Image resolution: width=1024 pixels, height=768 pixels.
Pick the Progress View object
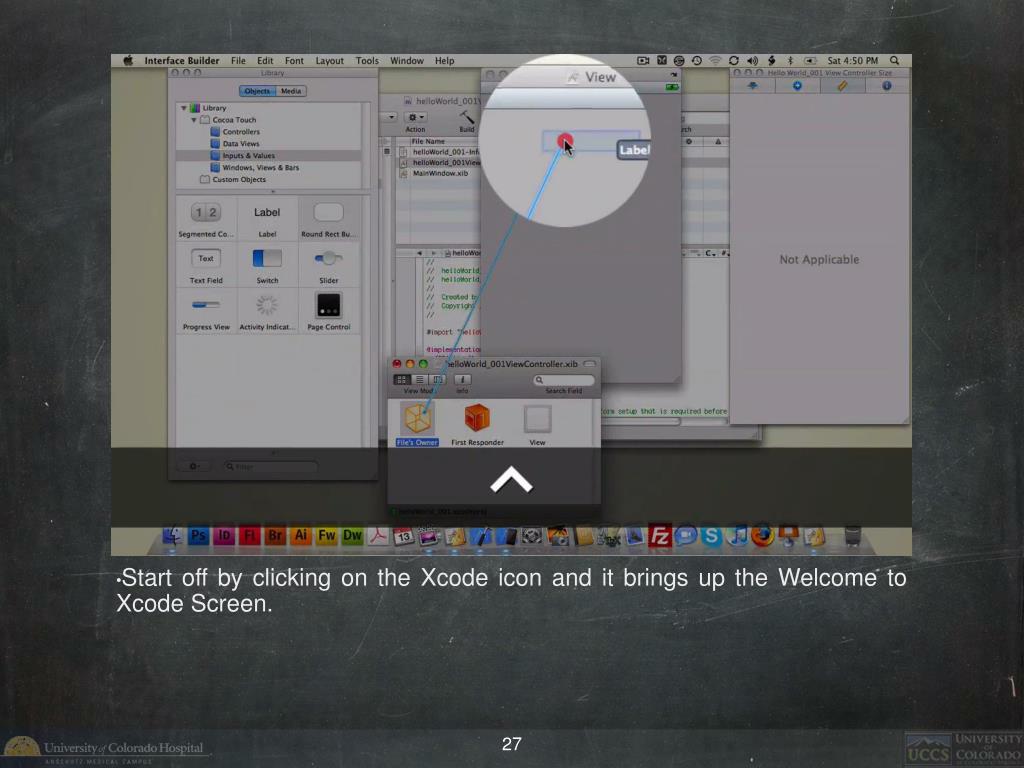(206, 312)
